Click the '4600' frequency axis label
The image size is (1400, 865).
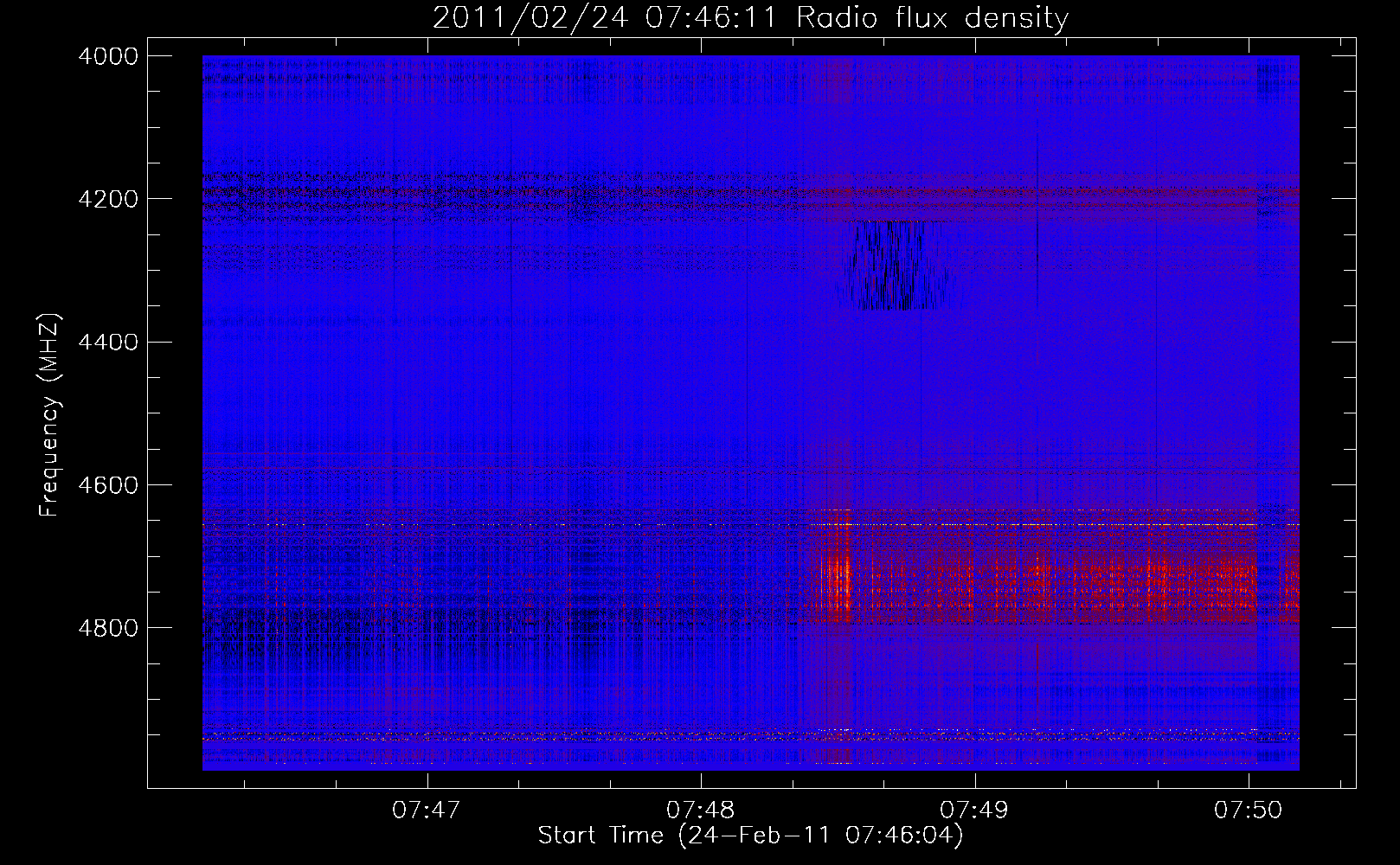[108, 485]
